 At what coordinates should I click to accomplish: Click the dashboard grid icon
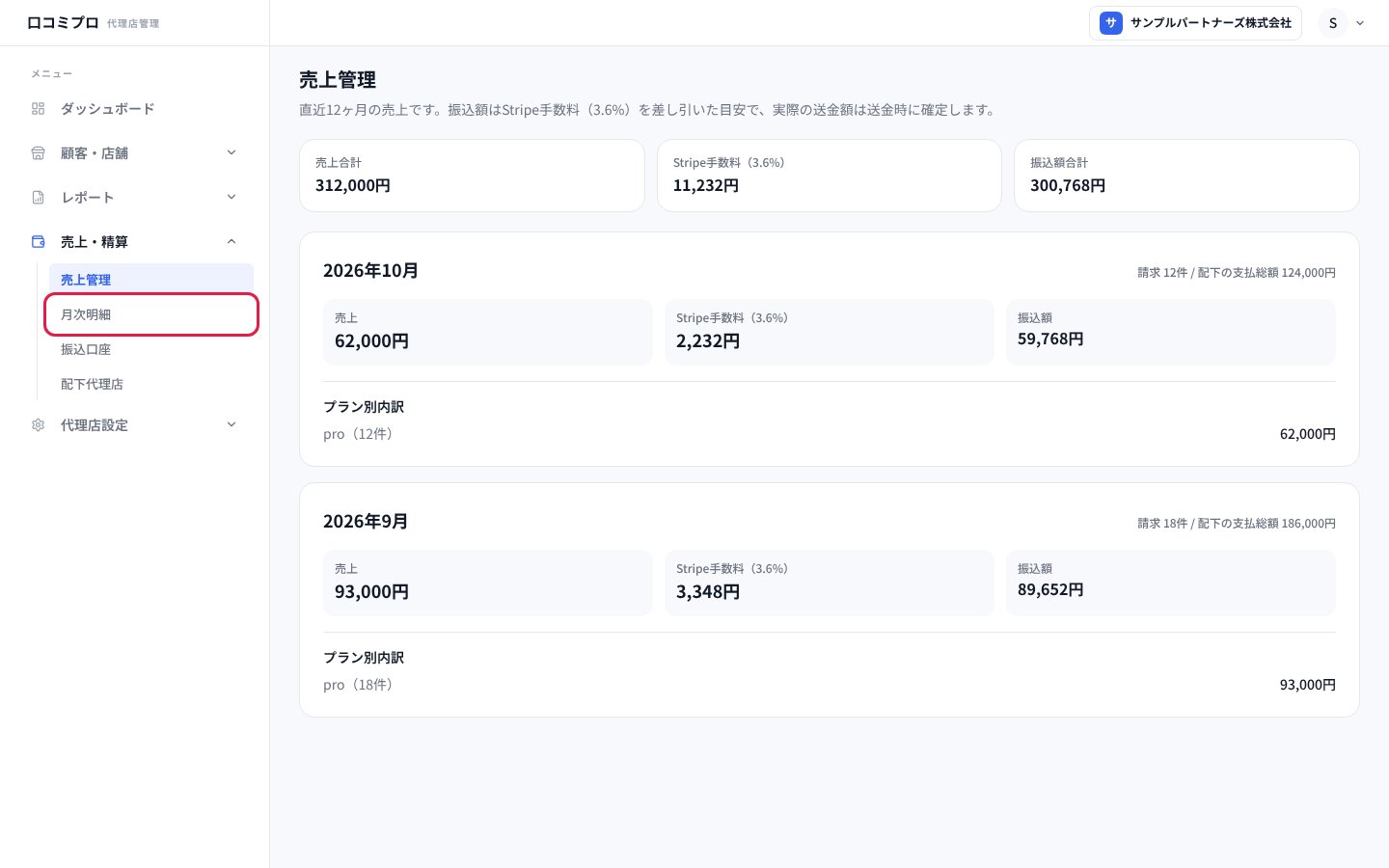click(x=39, y=109)
